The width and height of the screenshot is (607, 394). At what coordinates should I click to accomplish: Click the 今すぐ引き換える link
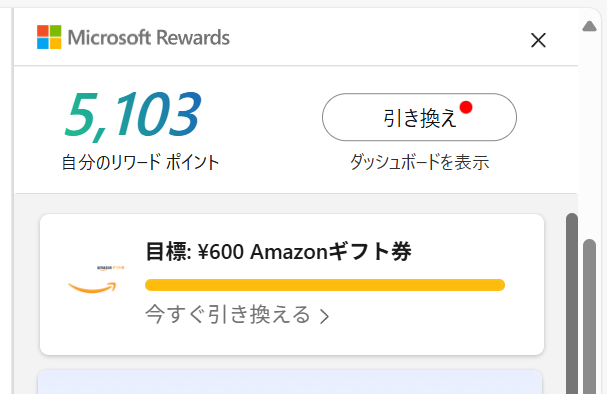pyautogui.click(x=228, y=314)
